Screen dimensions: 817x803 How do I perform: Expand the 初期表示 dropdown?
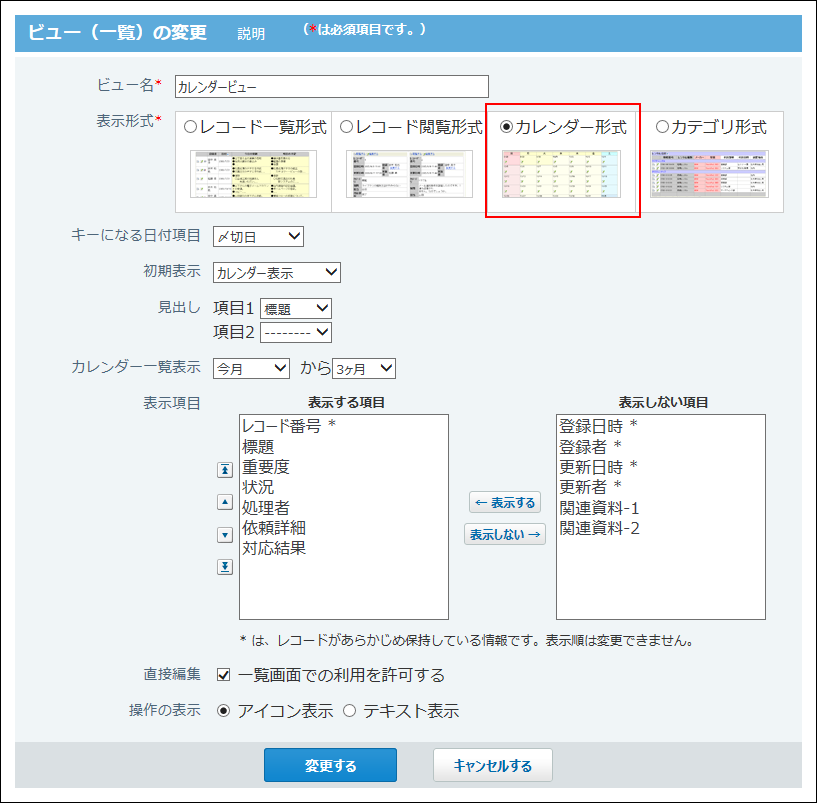(x=277, y=272)
